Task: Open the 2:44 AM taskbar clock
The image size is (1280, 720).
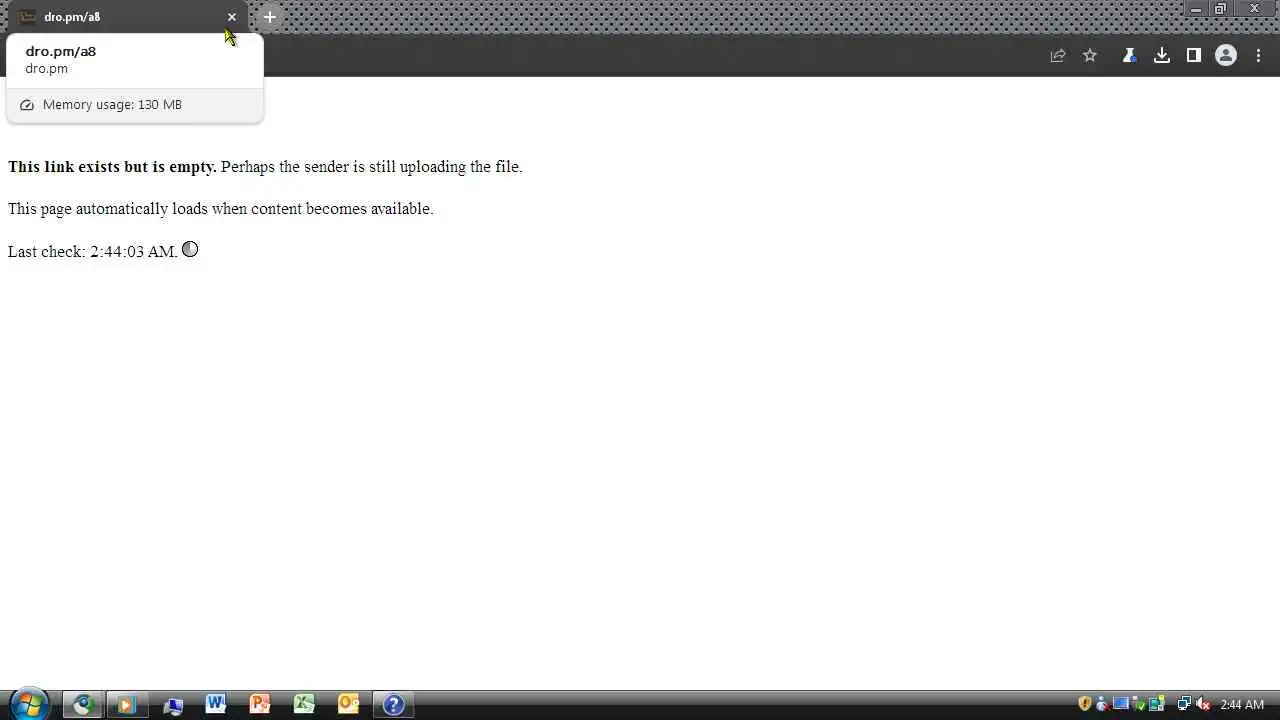Action: click(1242, 705)
